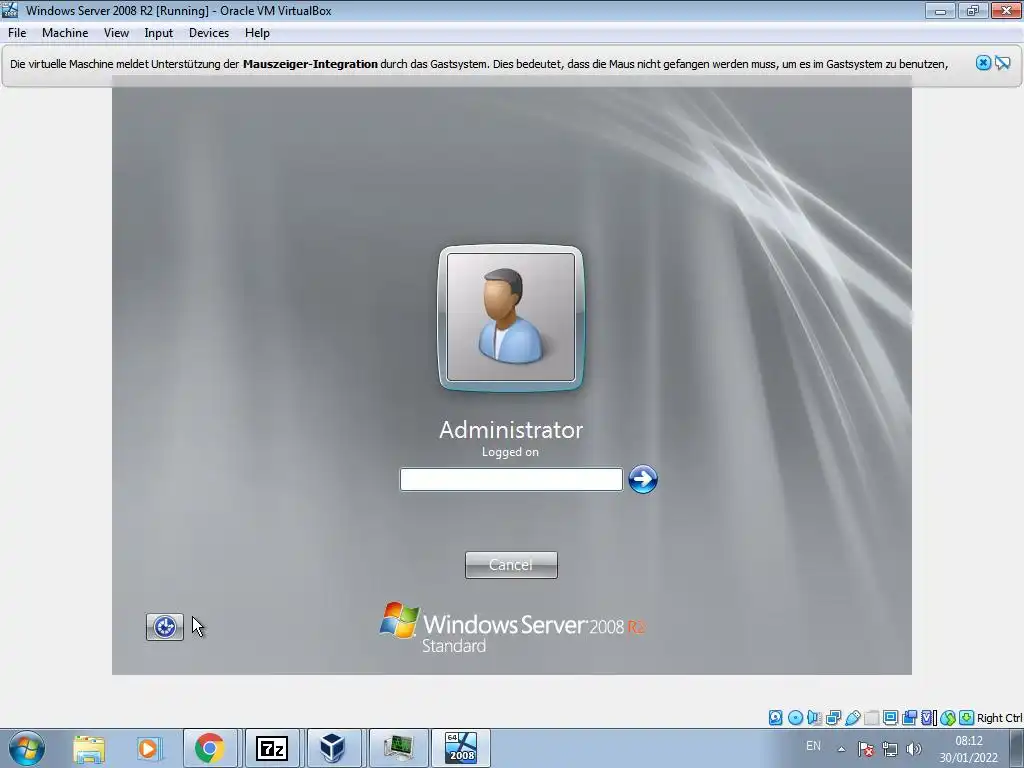Click the network adapters indicator
Screen dimensions: 1024x768
(x=833, y=718)
